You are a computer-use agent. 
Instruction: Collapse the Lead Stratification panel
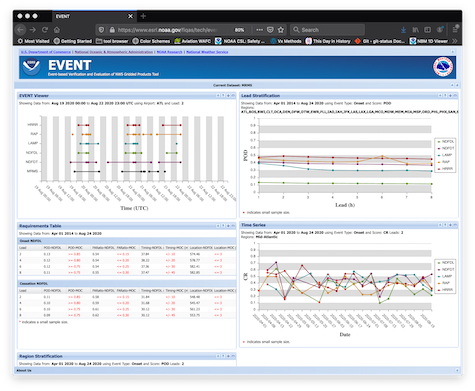click(455, 96)
